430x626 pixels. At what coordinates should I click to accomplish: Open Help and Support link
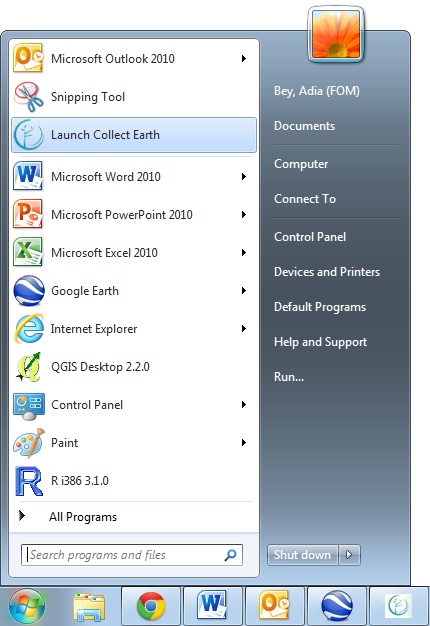point(320,342)
